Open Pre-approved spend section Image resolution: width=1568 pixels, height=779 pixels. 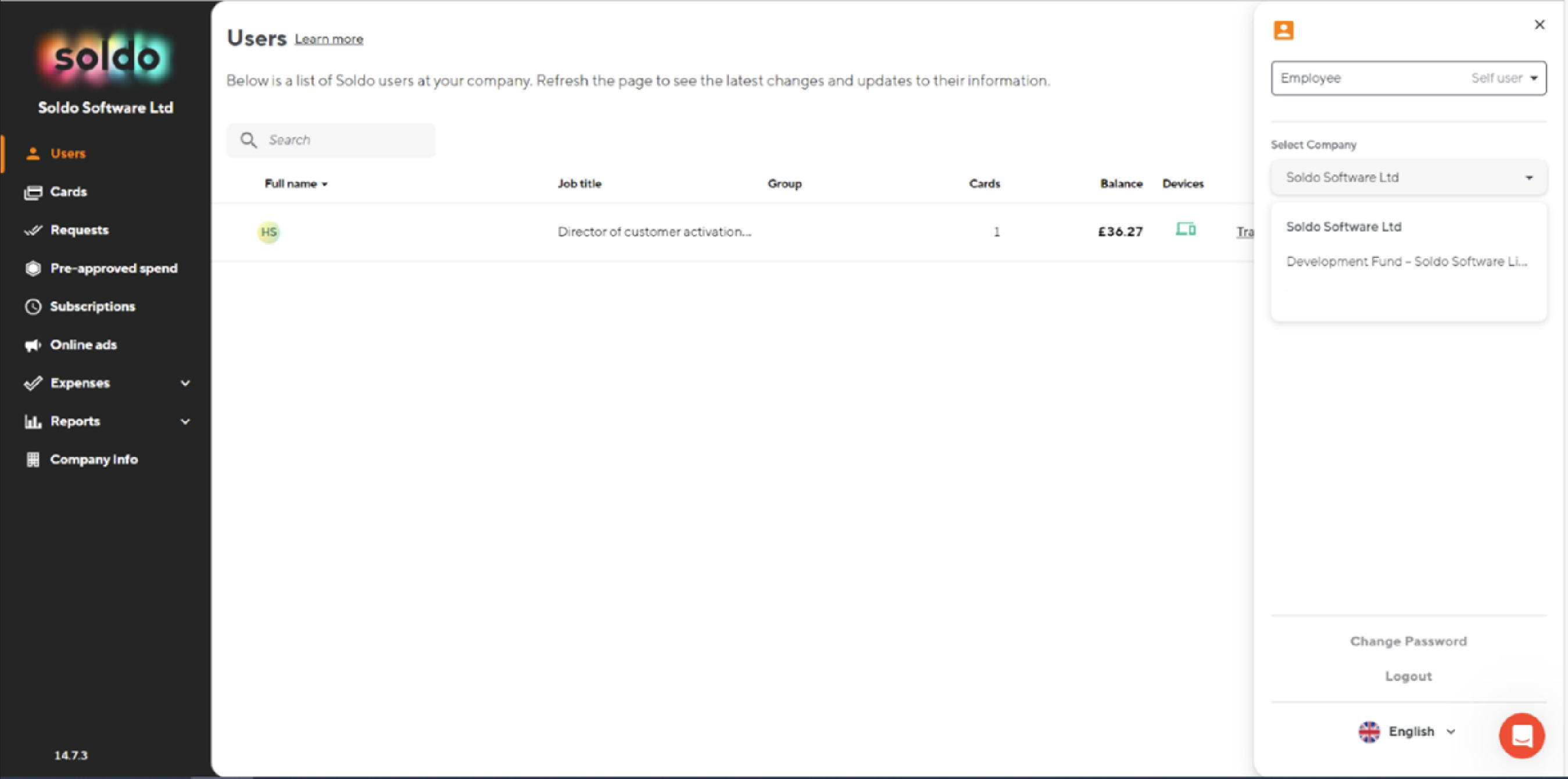114,268
